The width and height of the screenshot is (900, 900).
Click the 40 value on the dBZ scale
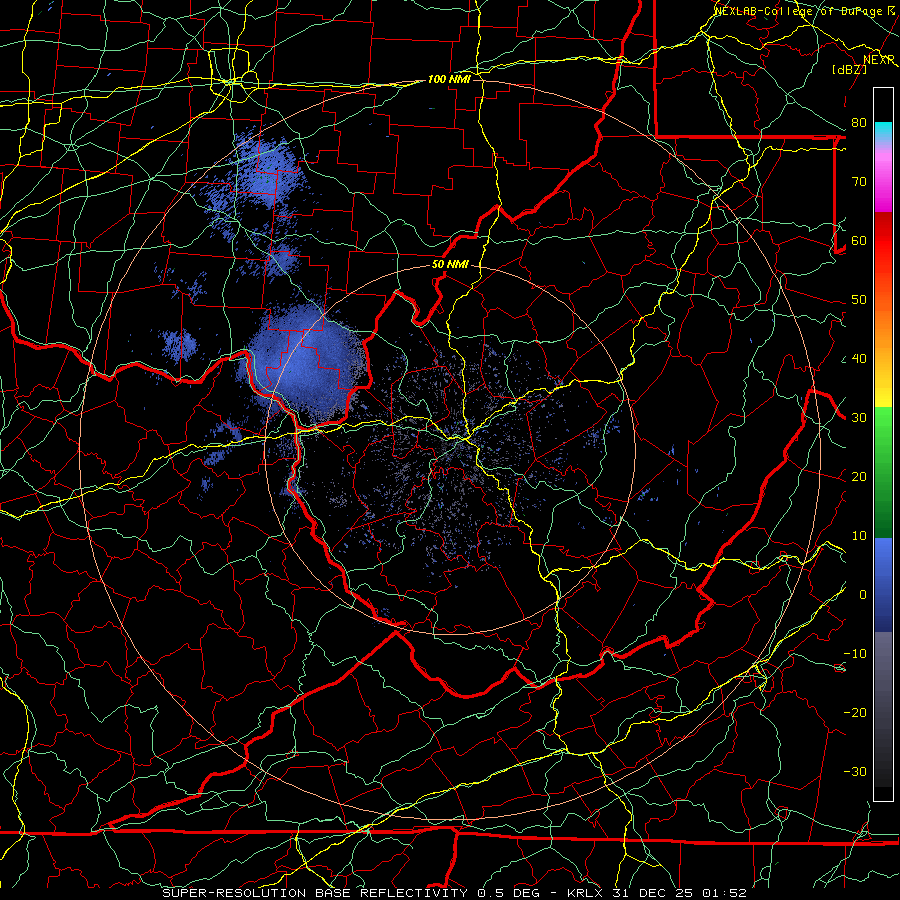(x=859, y=359)
